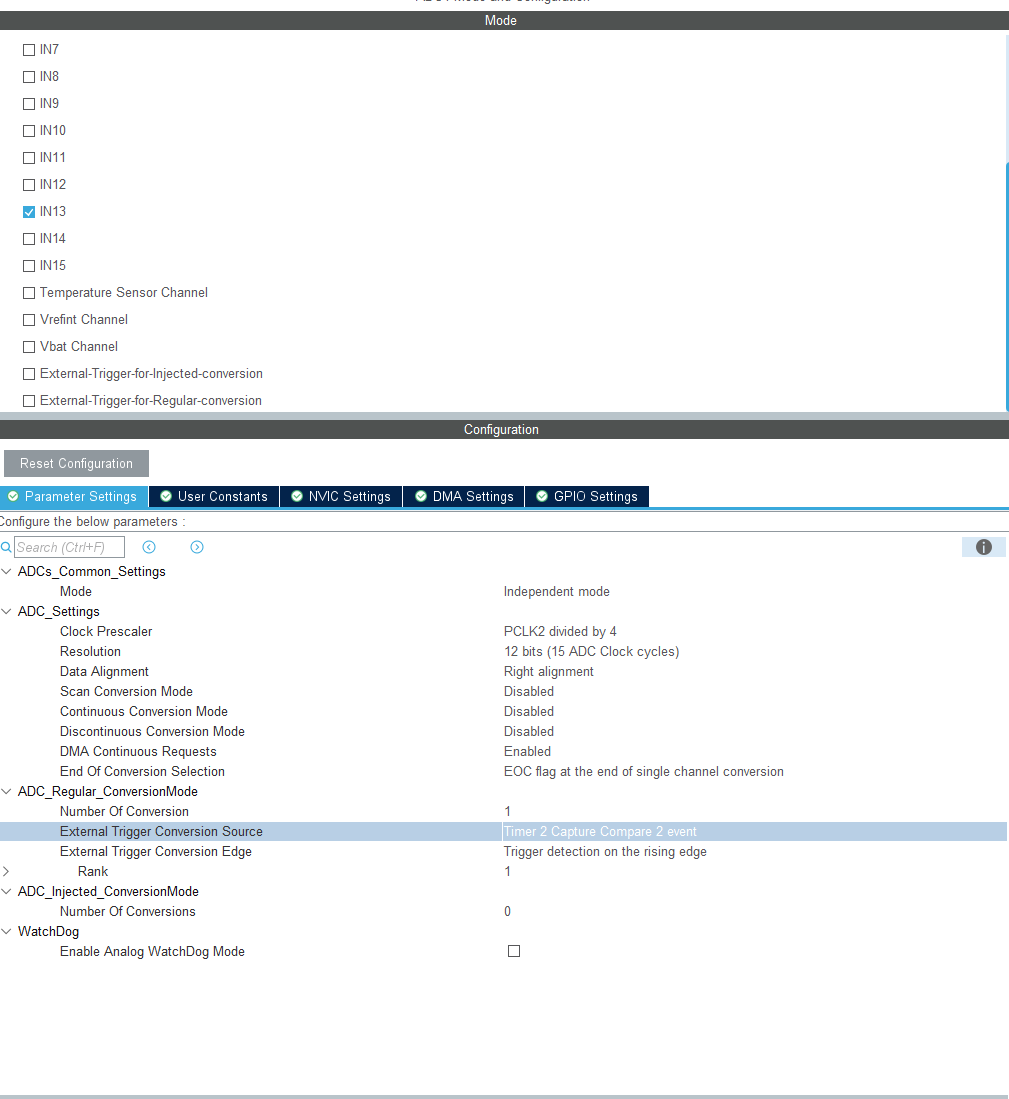Image resolution: width=1009 pixels, height=1099 pixels.
Task: Open the parameter info icon
Action: tap(984, 547)
